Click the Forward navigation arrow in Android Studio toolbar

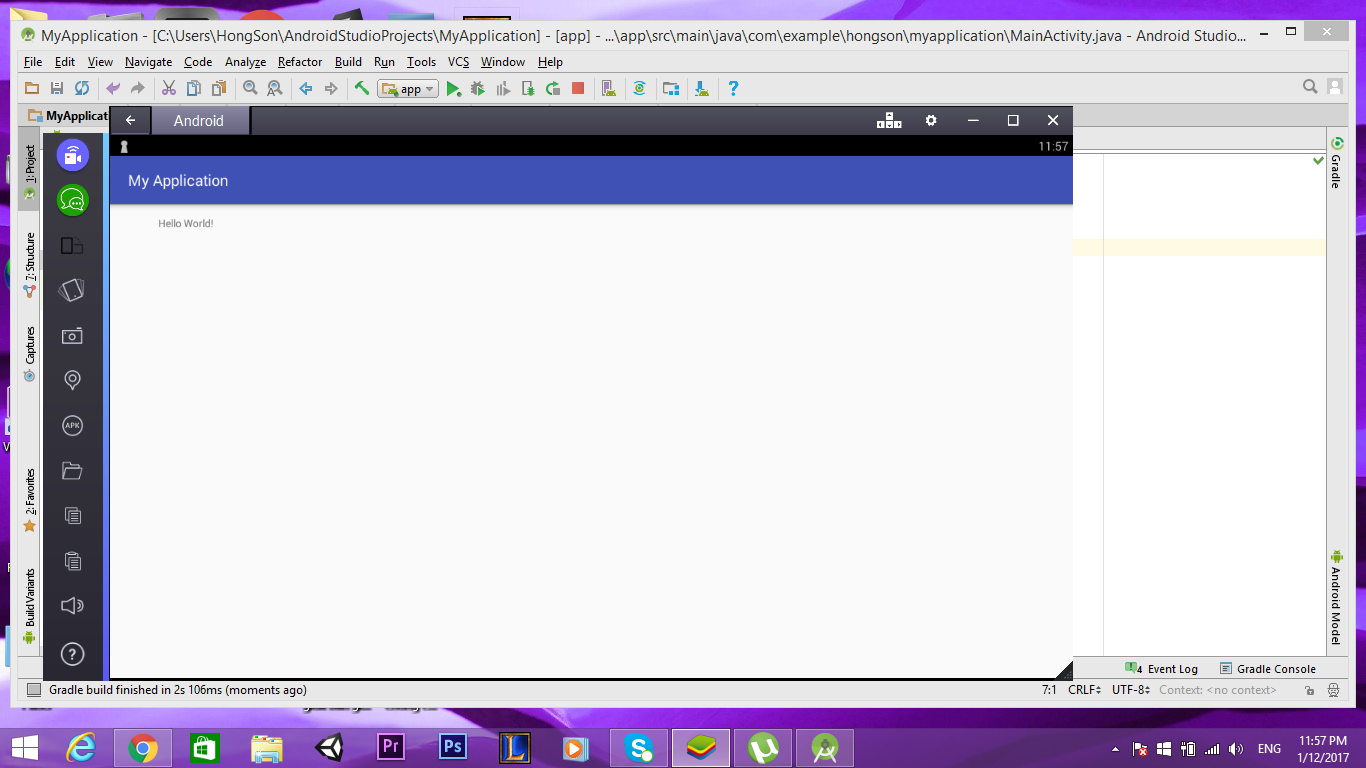331,88
